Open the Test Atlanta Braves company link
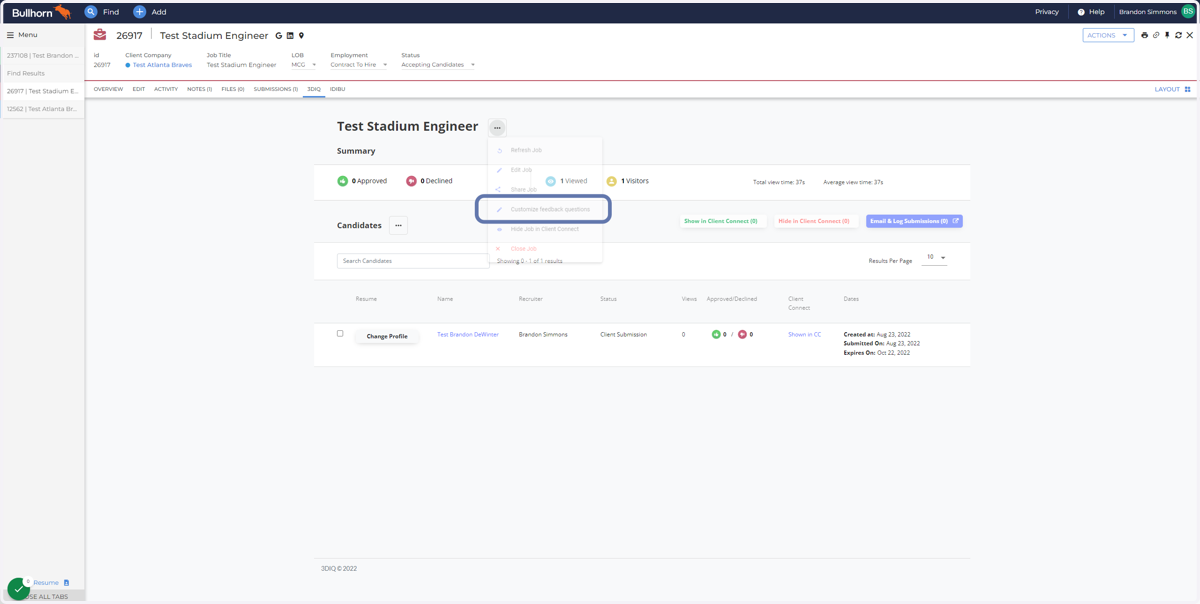This screenshot has height=604, width=1200. coord(162,65)
